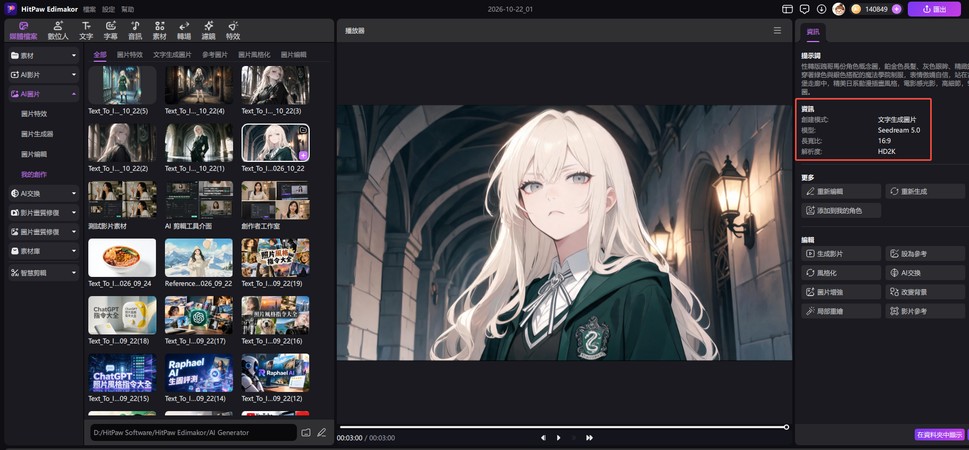This screenshot has width=969, height=450.
Task: Click the 匯出 export button
Action: pyautogui.click(x=934, y=9)
